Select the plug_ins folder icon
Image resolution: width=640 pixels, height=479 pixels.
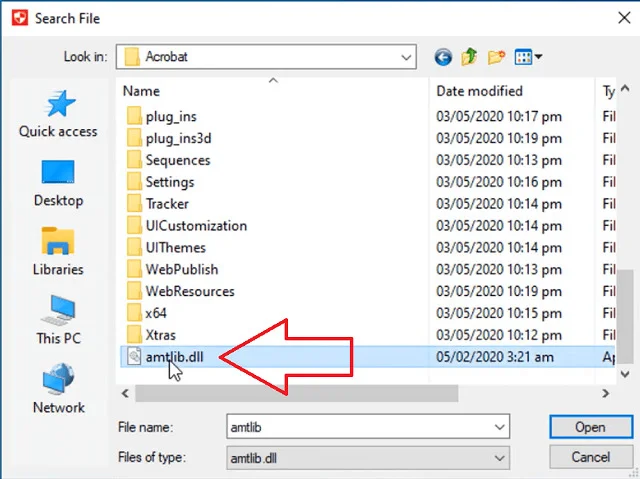tap(134, 116)
